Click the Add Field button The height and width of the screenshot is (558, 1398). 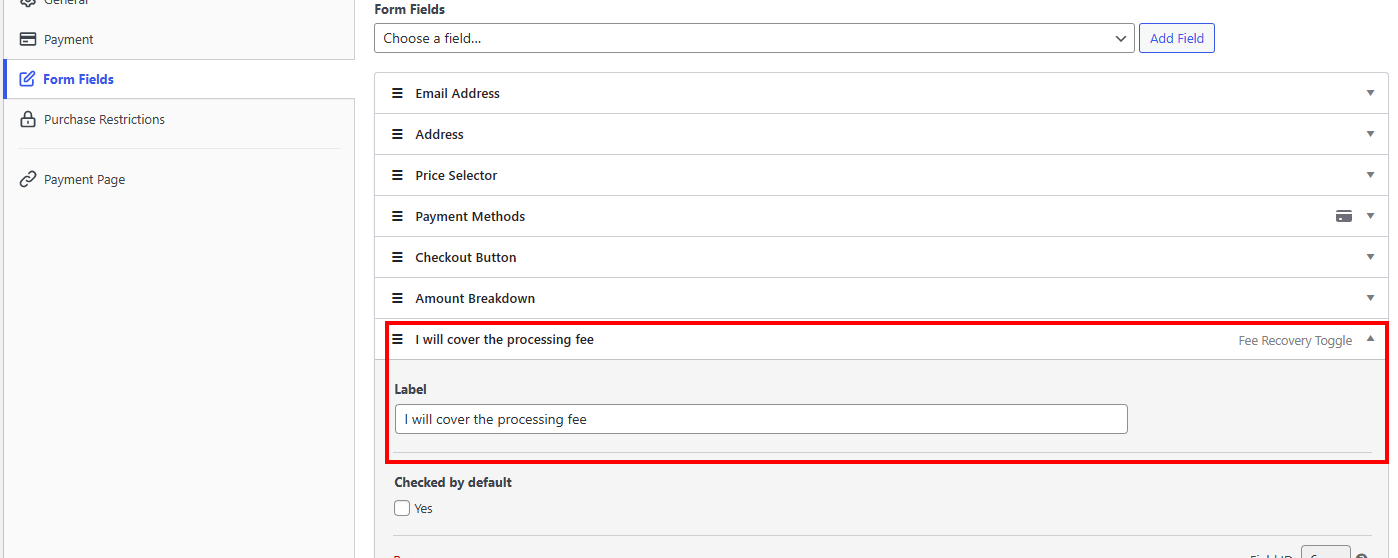(x=1177, y=39)
